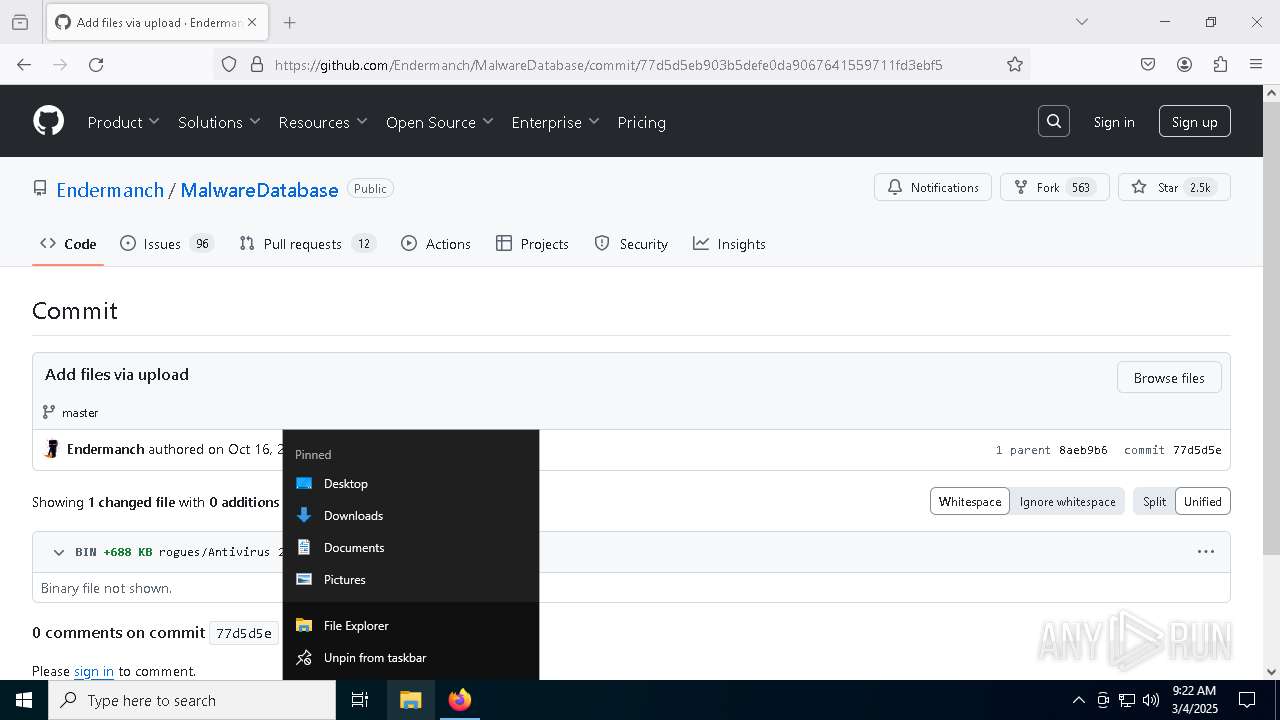
Task: Click the browser address bar URL
Action: (608, 64)
